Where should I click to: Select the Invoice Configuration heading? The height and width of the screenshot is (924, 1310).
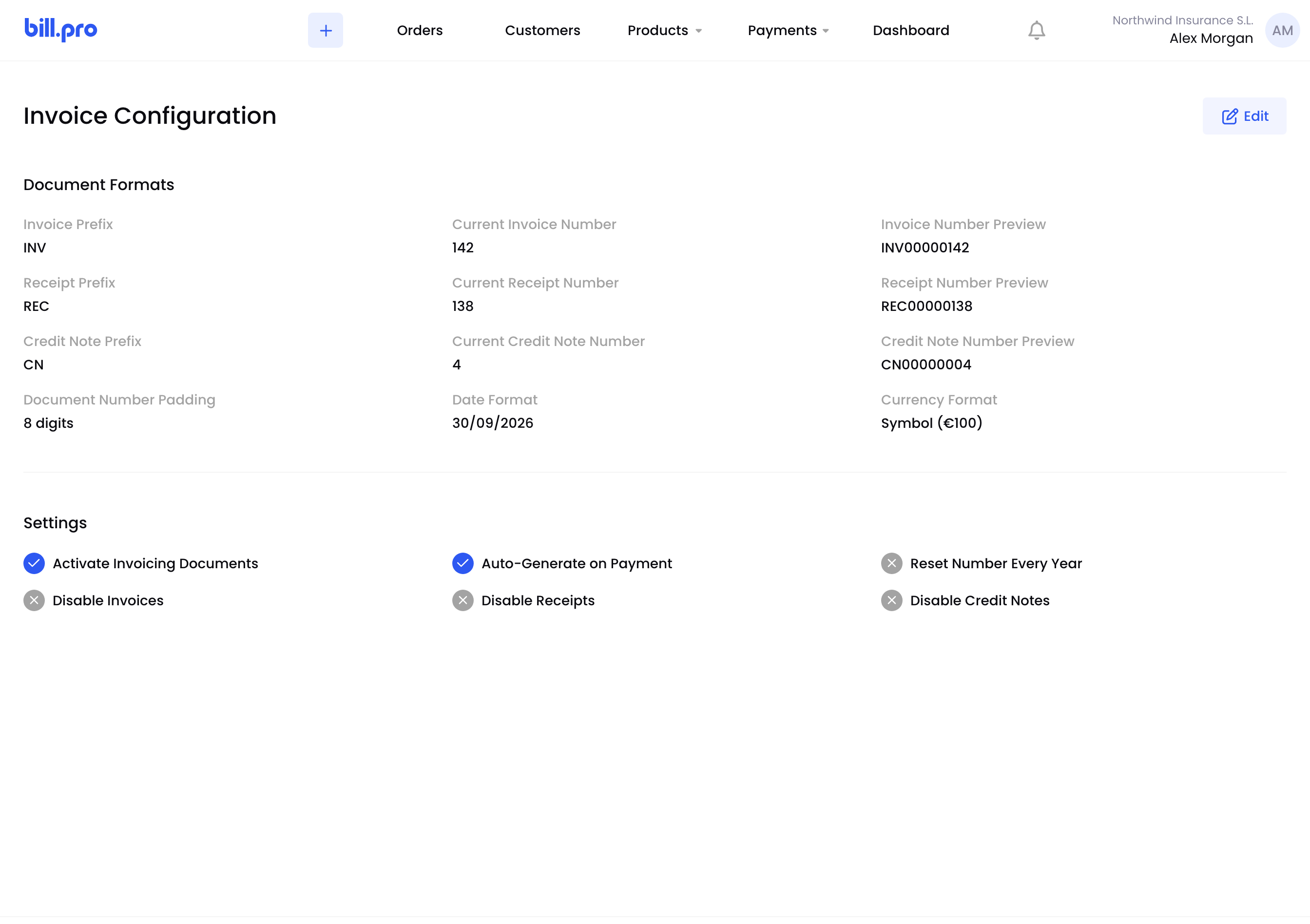pos(150,116)
